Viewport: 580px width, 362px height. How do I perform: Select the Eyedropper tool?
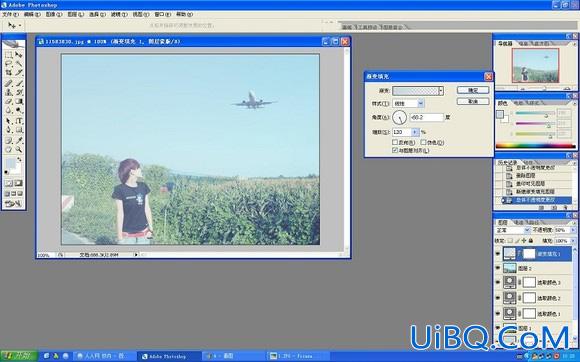(18, 140)
